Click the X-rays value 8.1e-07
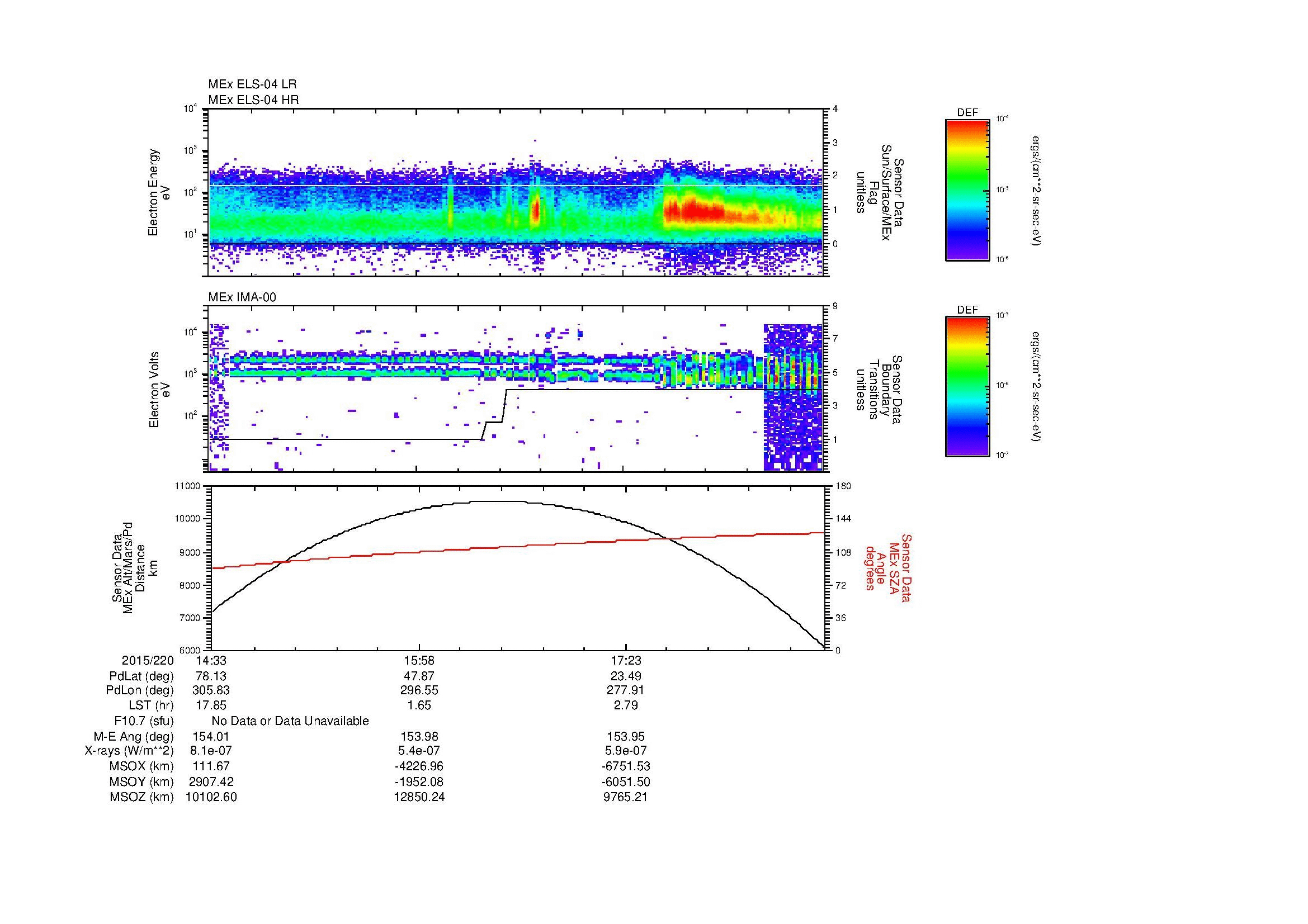This screenshot has height=924, width=1308. [x=211, y=751]
